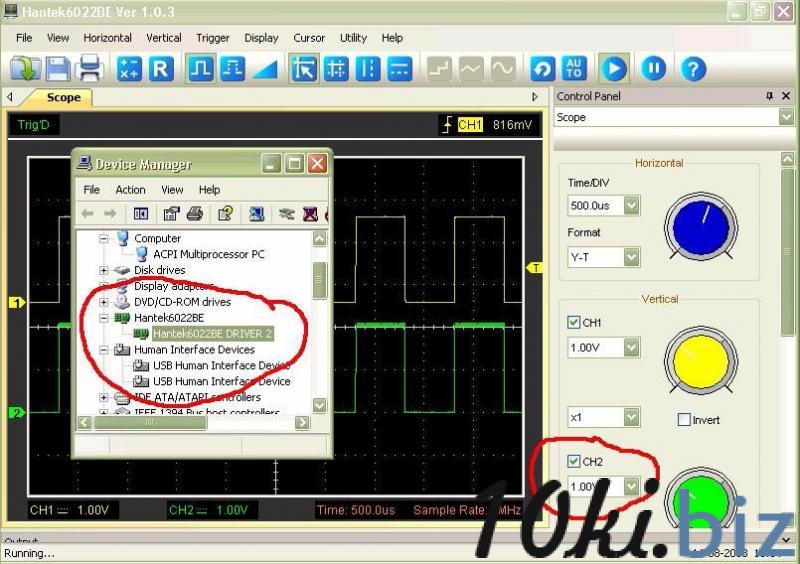Click the blue play run button
The width and height of the screenshot is (800, 564).
click(x=614, y=68)
